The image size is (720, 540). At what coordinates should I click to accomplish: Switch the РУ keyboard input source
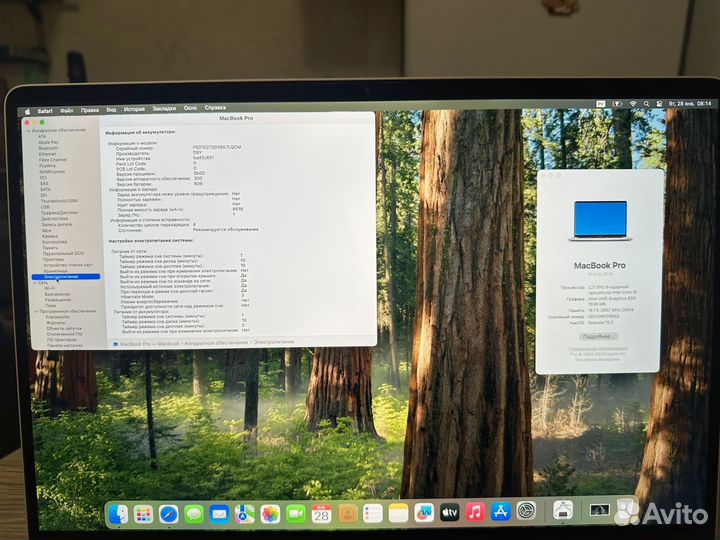click(601, 104)
